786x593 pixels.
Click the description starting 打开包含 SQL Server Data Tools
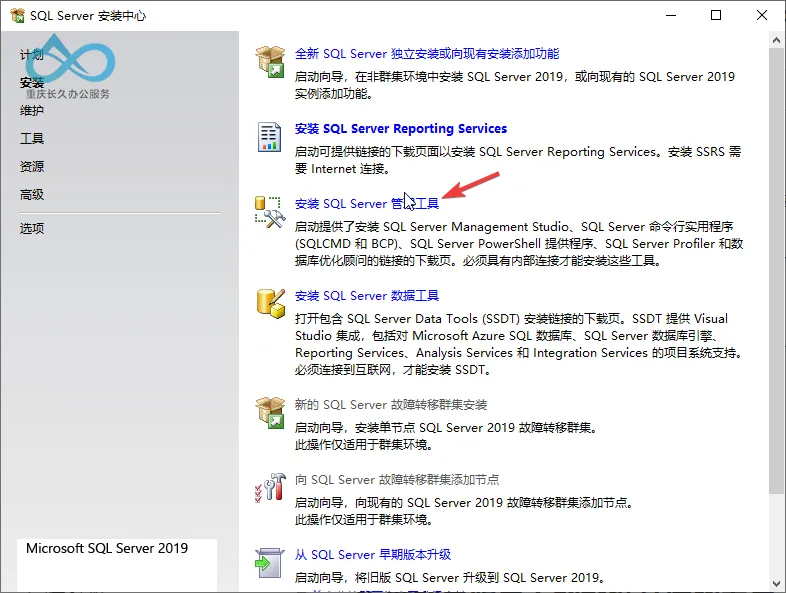coord(519,344)
